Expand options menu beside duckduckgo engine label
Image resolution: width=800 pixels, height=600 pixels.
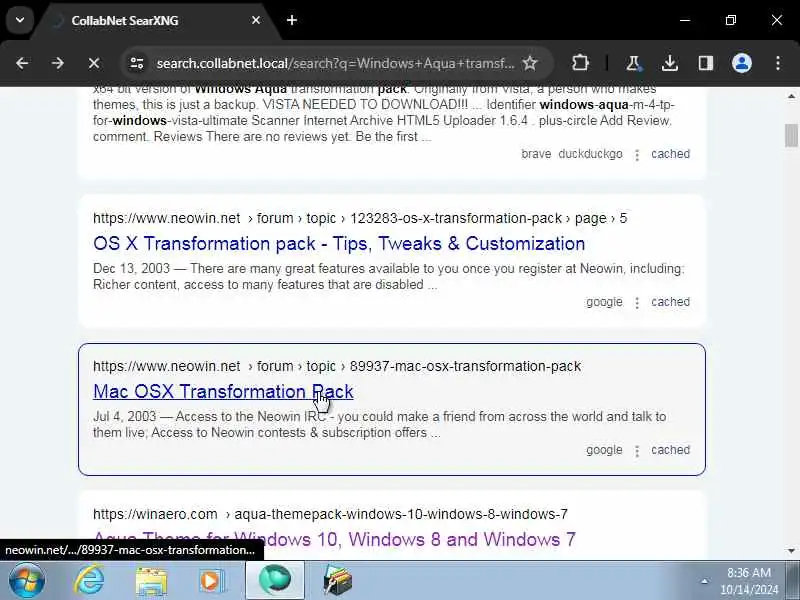pos(637,155)
